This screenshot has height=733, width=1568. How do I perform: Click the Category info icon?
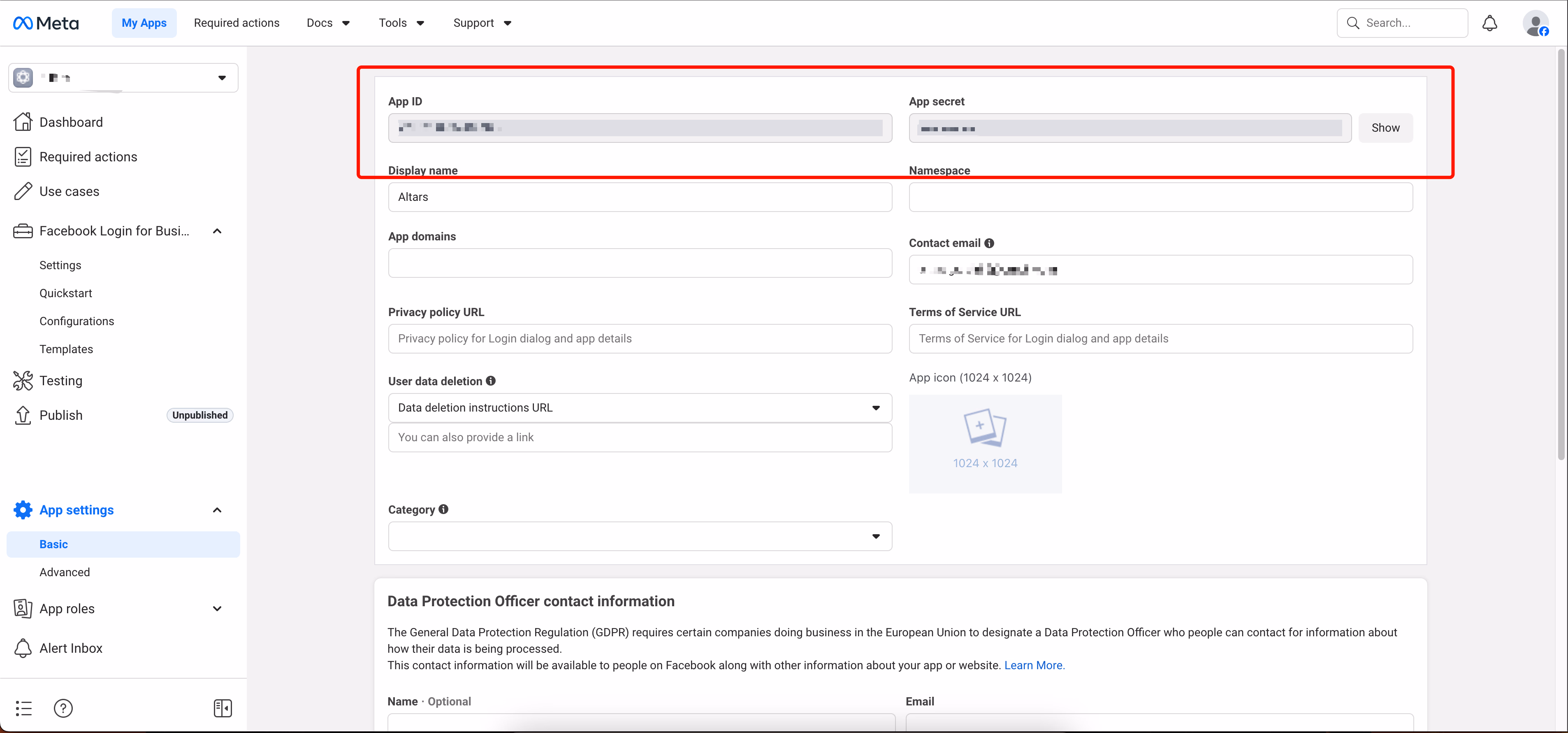444,509
